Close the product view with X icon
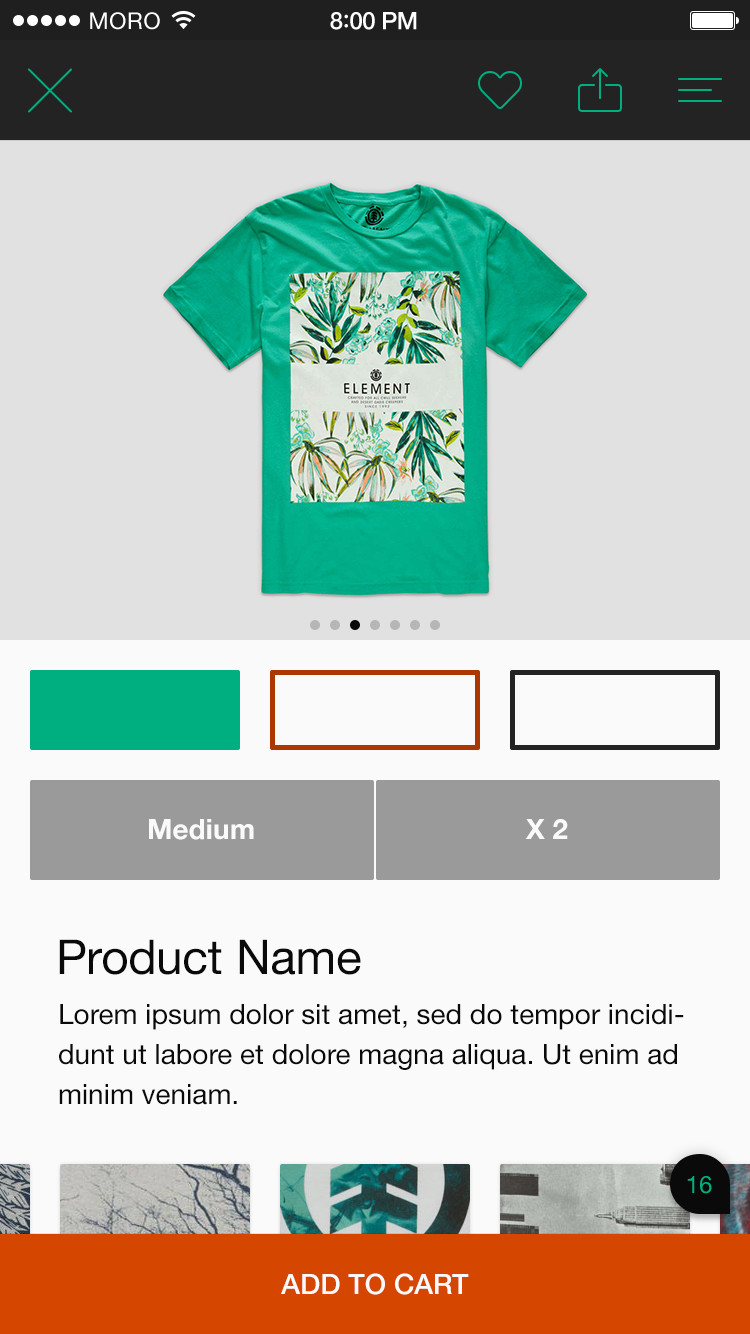Viewport: 750px width, 1334px height. [50, 91]
